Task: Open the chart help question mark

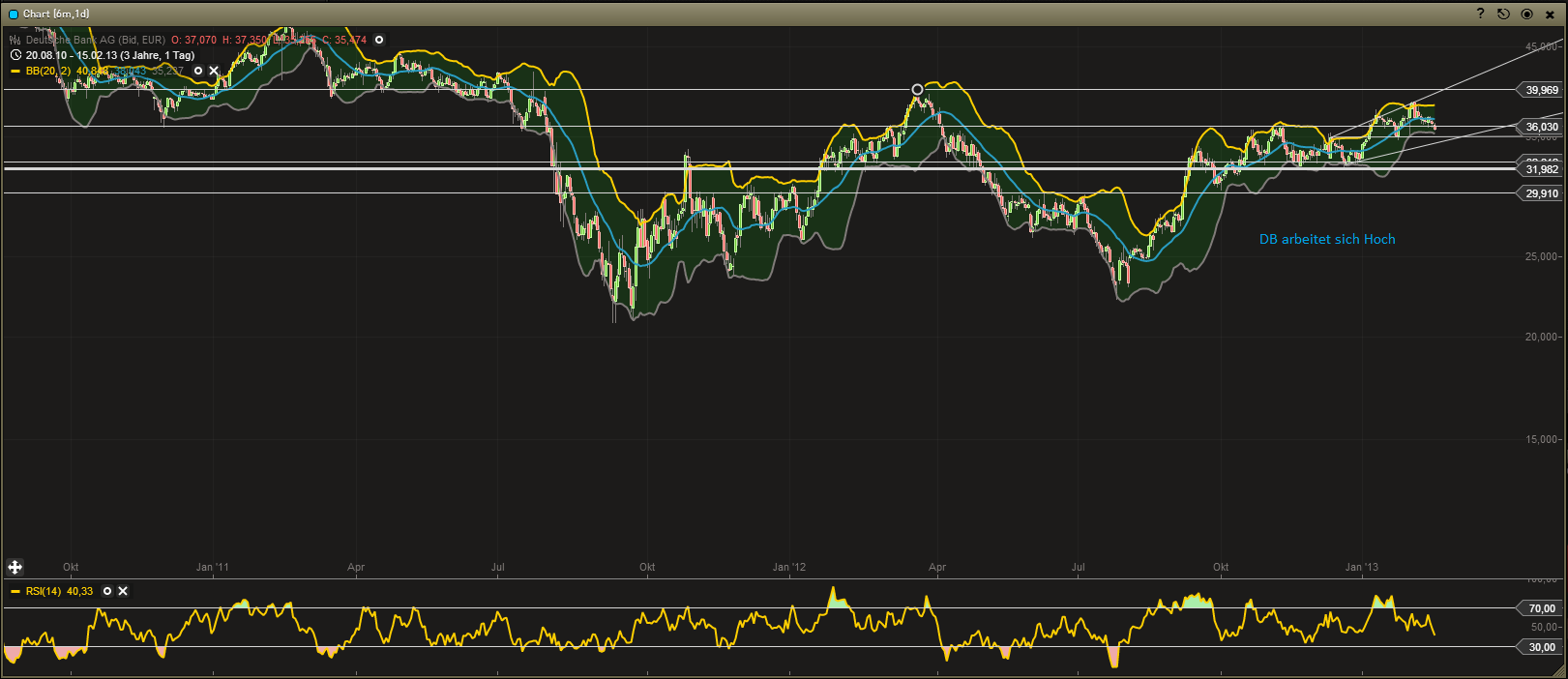Action: coord(1480,14)
